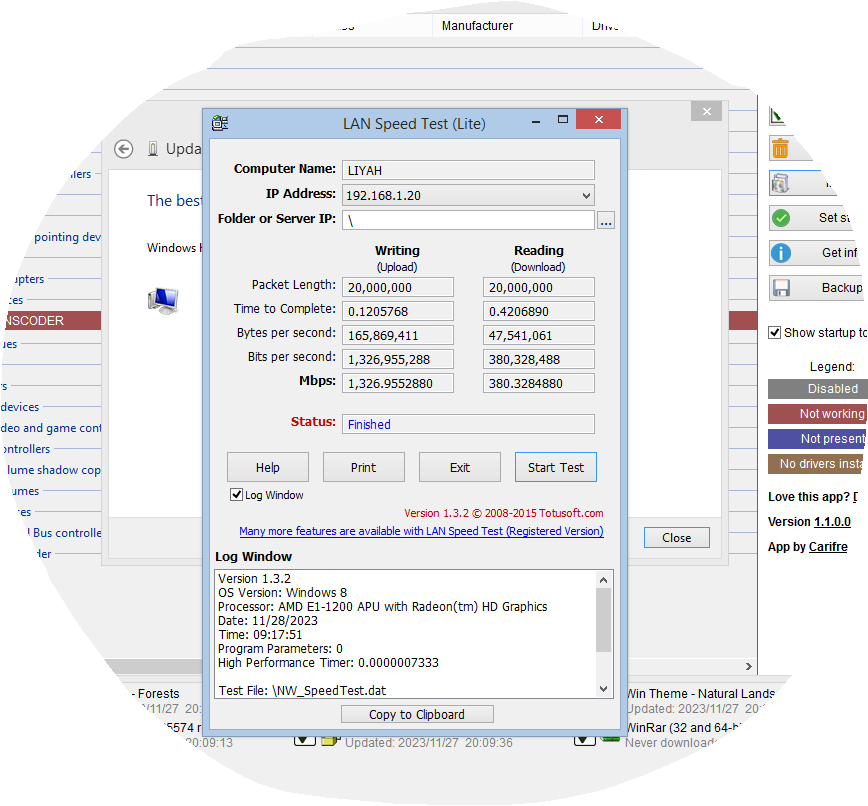Click the Help button
The width and height of the screenshot is (868, 806).
pos(268,467)
